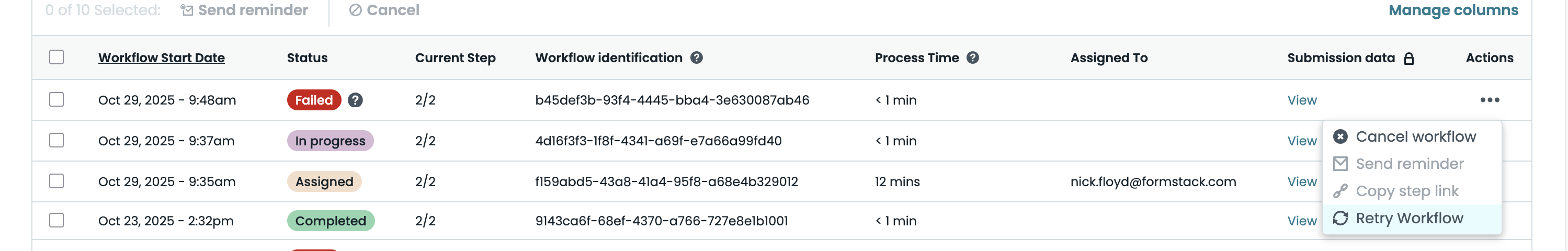Image resolution: width=1568 pixels, height=251 pixels.
Task: Sort by Workflow Start Date header
Action: 161,58
